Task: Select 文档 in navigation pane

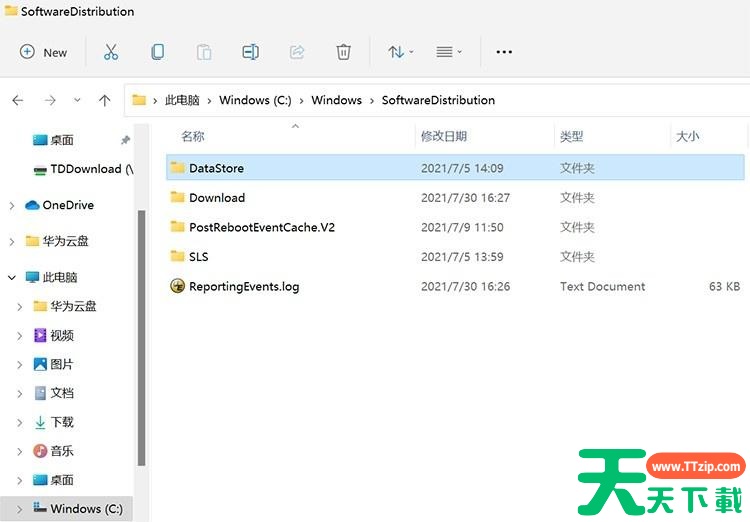Action: tap(54, 393)
